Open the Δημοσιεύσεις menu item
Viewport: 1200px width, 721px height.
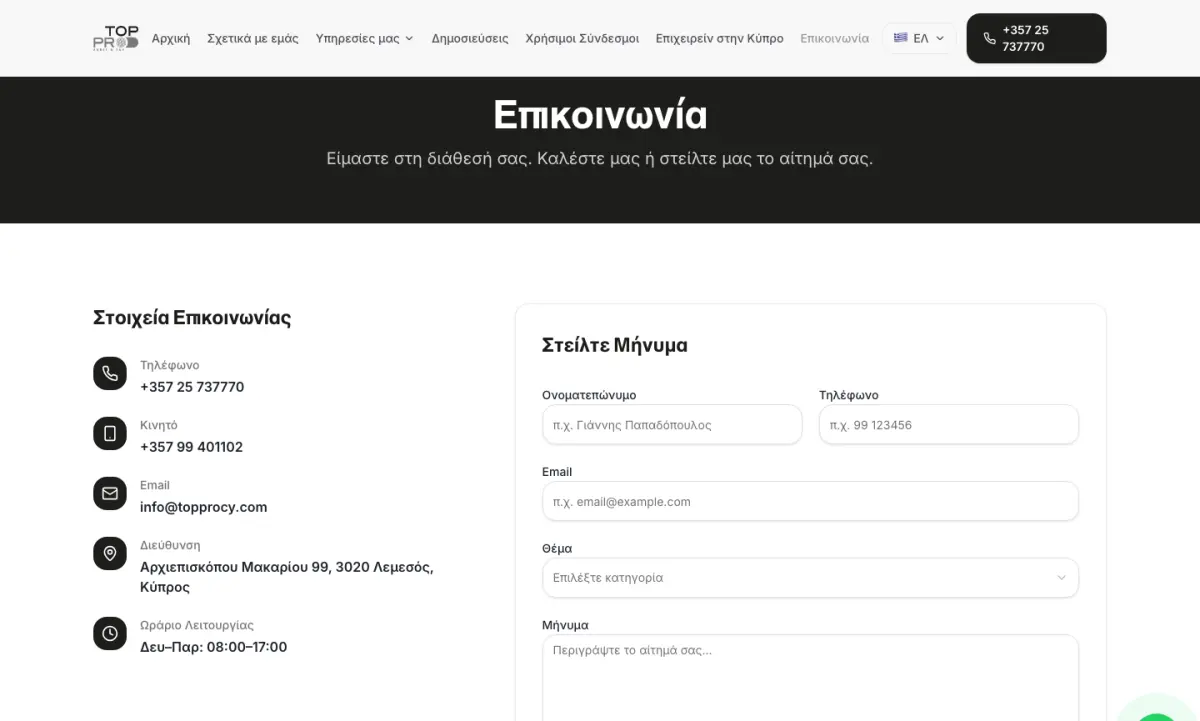tap(470, 38)
